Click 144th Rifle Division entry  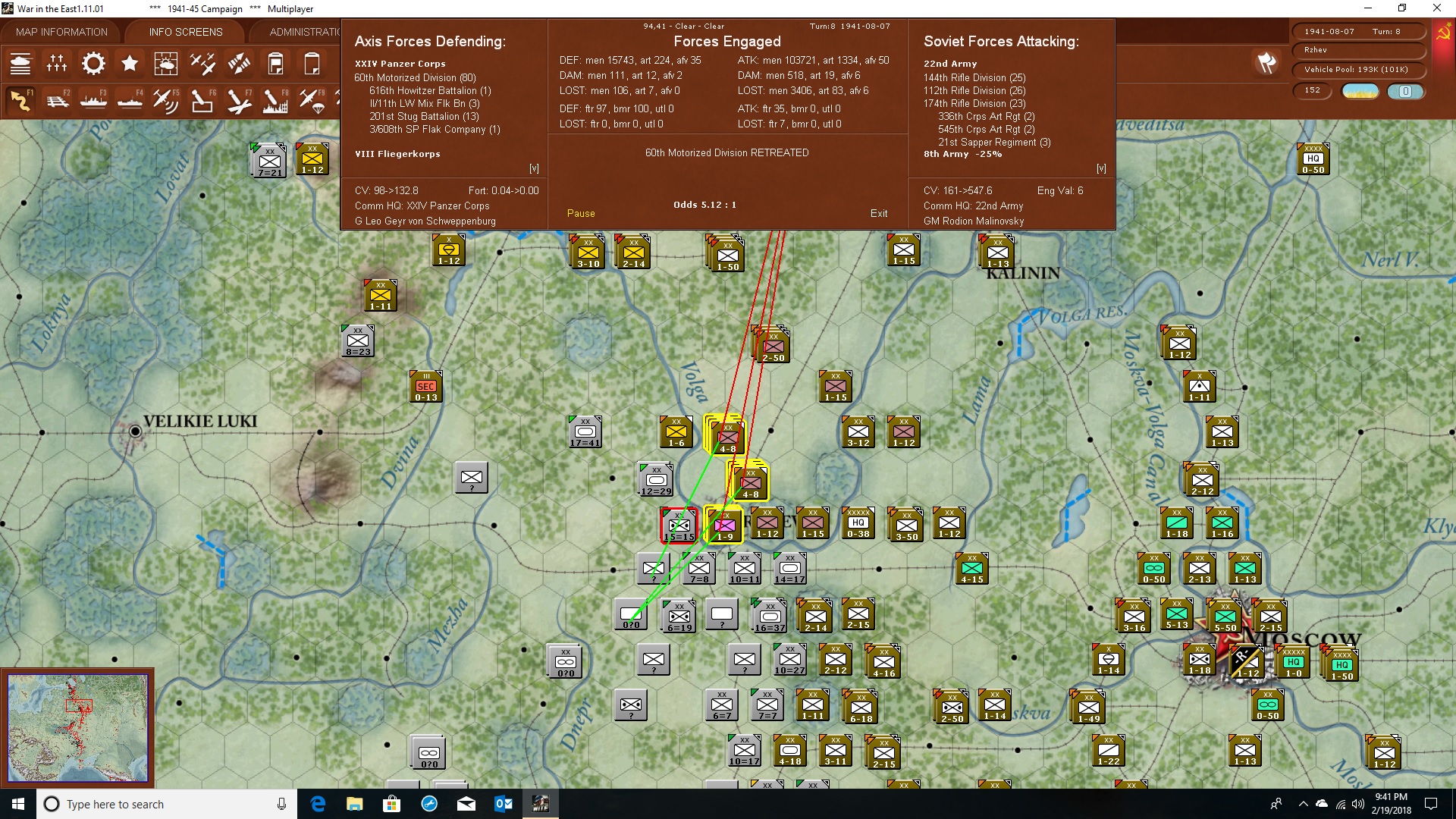(x=974, y=77)
